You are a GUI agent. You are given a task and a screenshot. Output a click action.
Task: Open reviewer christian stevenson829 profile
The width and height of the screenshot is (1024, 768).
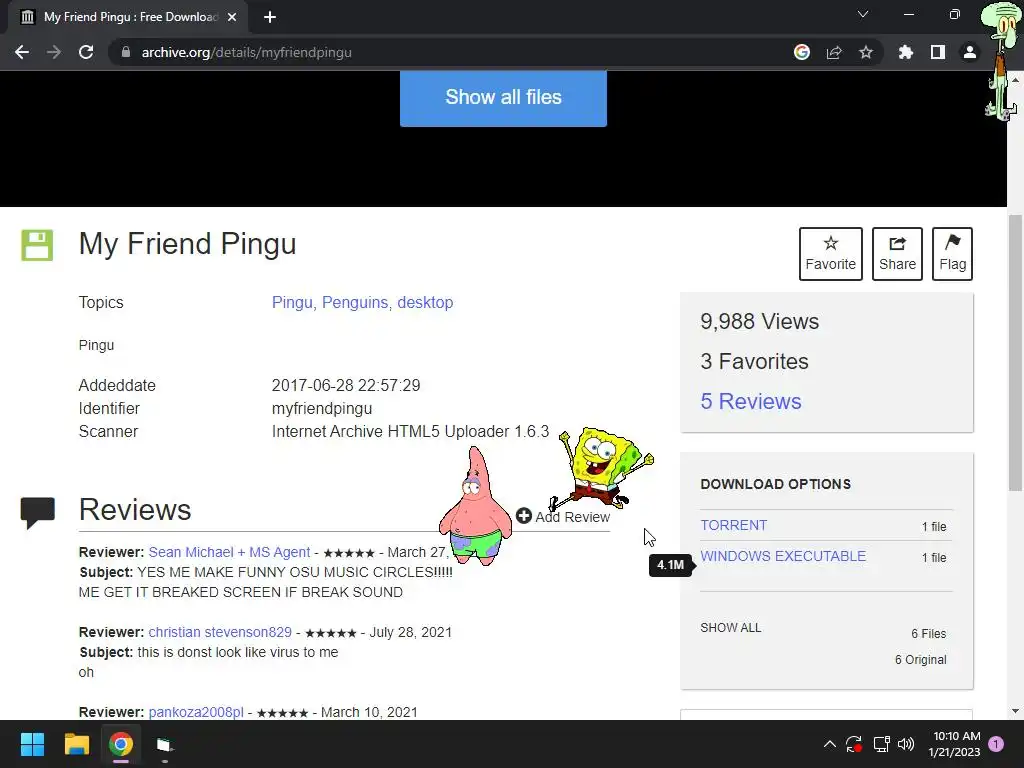[220, 632]
